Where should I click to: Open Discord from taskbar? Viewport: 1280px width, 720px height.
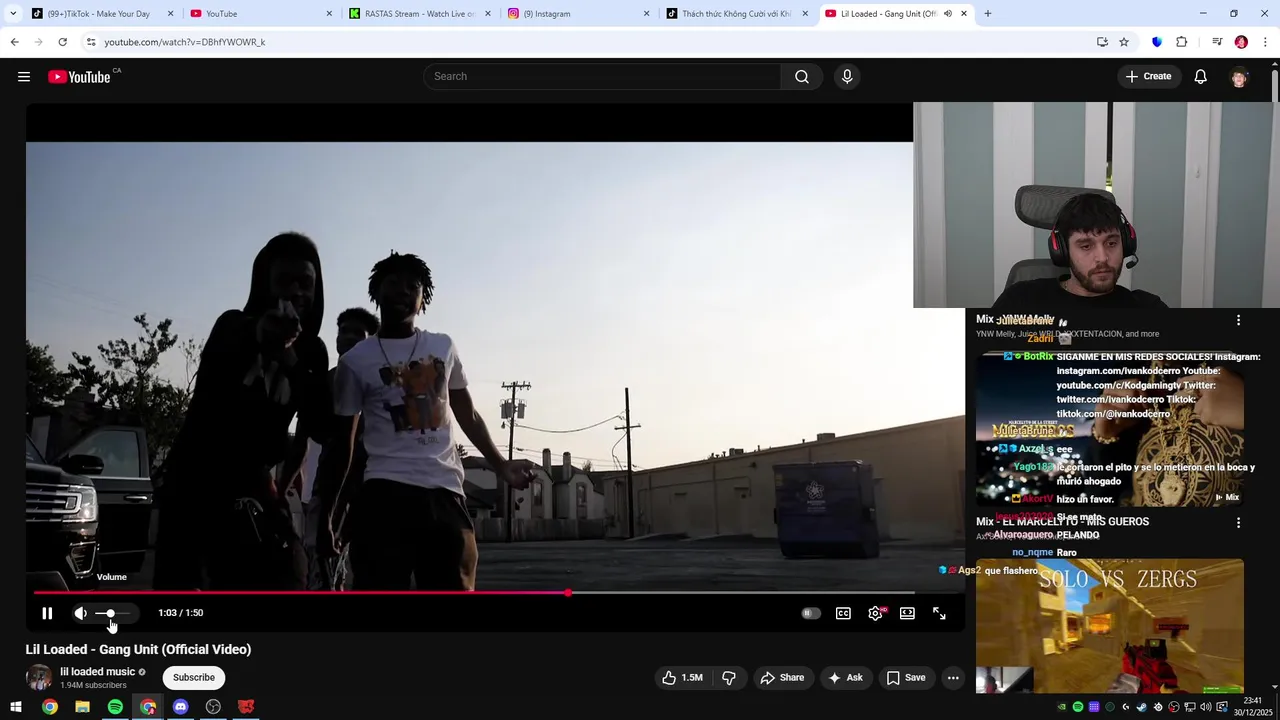click(180, 707)
